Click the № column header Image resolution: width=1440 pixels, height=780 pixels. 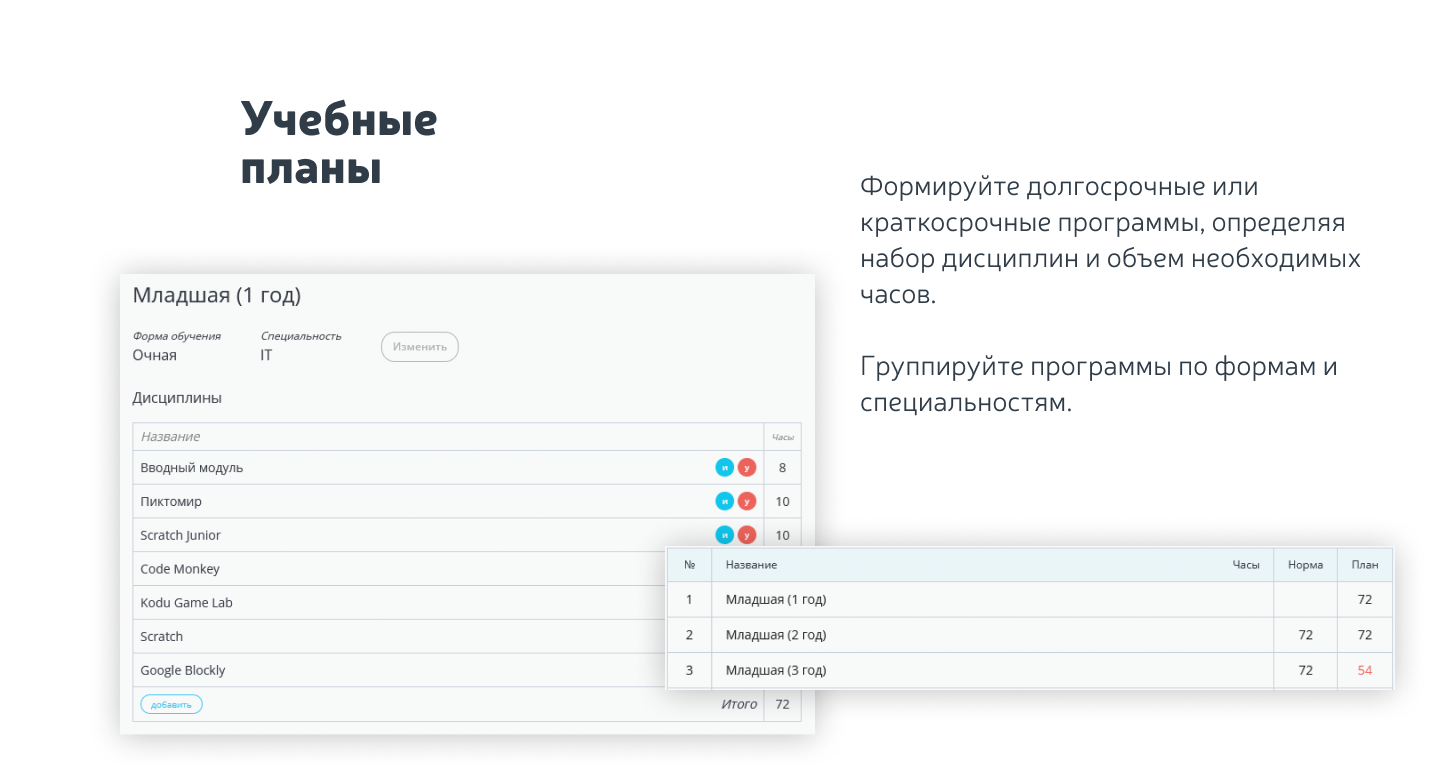[x=689, y=565]
